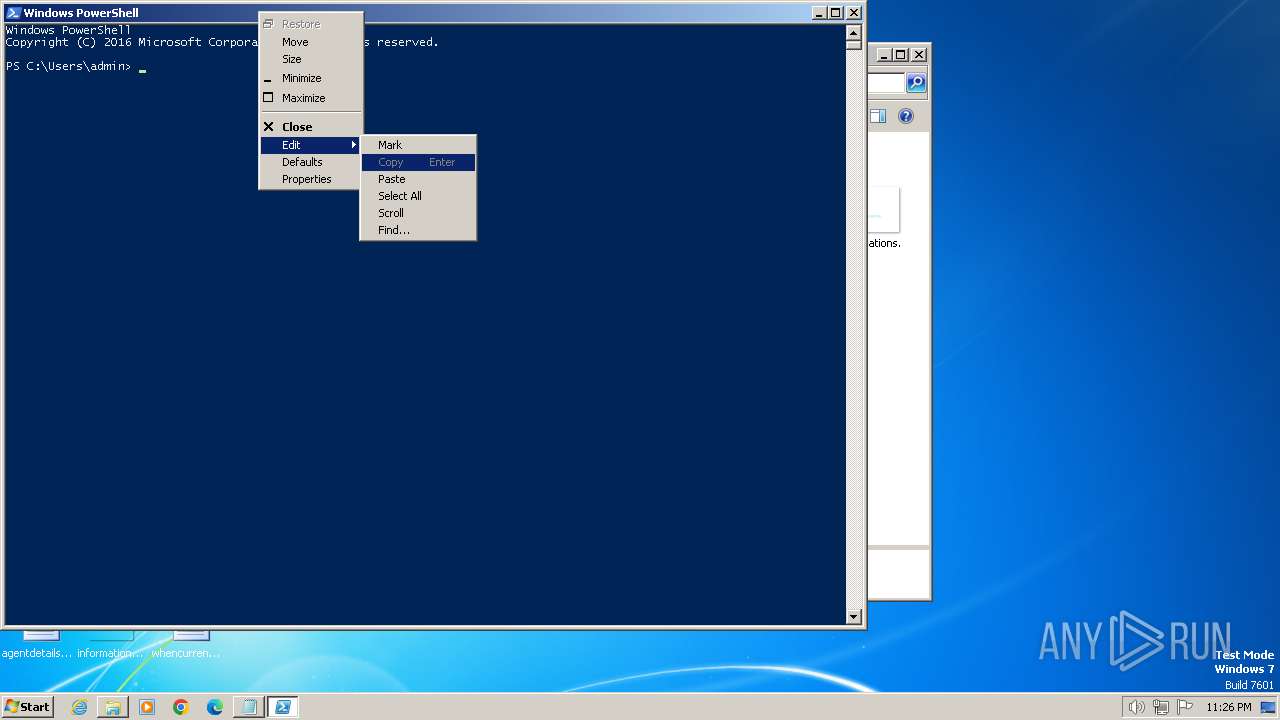
Task: Expand the Edit submenu entry
Action: pyautogui.click(x=310, y=145)
